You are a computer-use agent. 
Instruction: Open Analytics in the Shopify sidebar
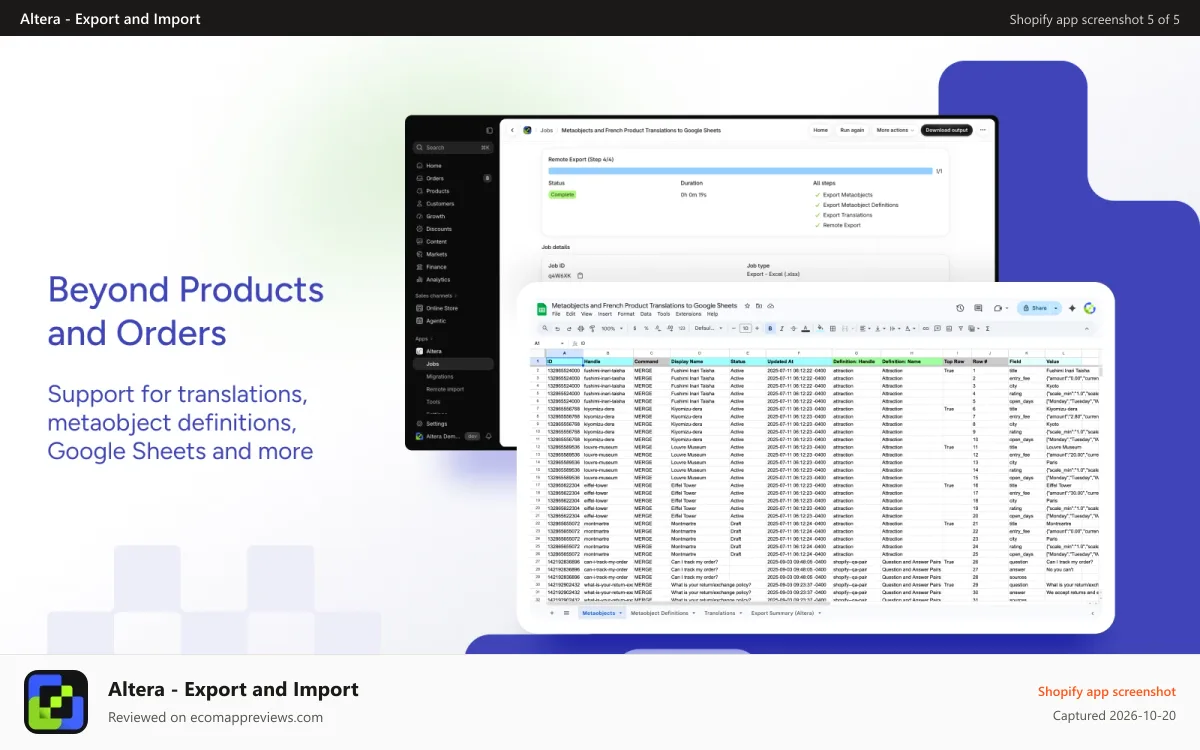point(438,280)
